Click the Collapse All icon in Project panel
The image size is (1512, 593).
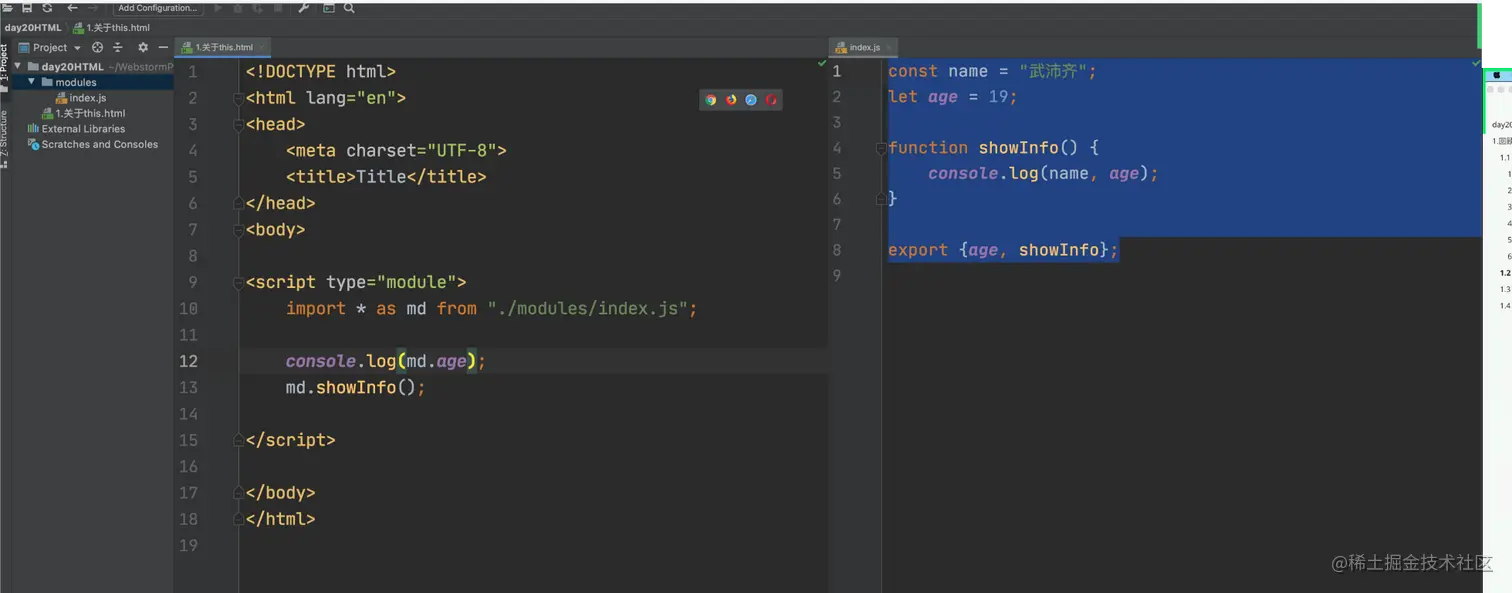117,47
